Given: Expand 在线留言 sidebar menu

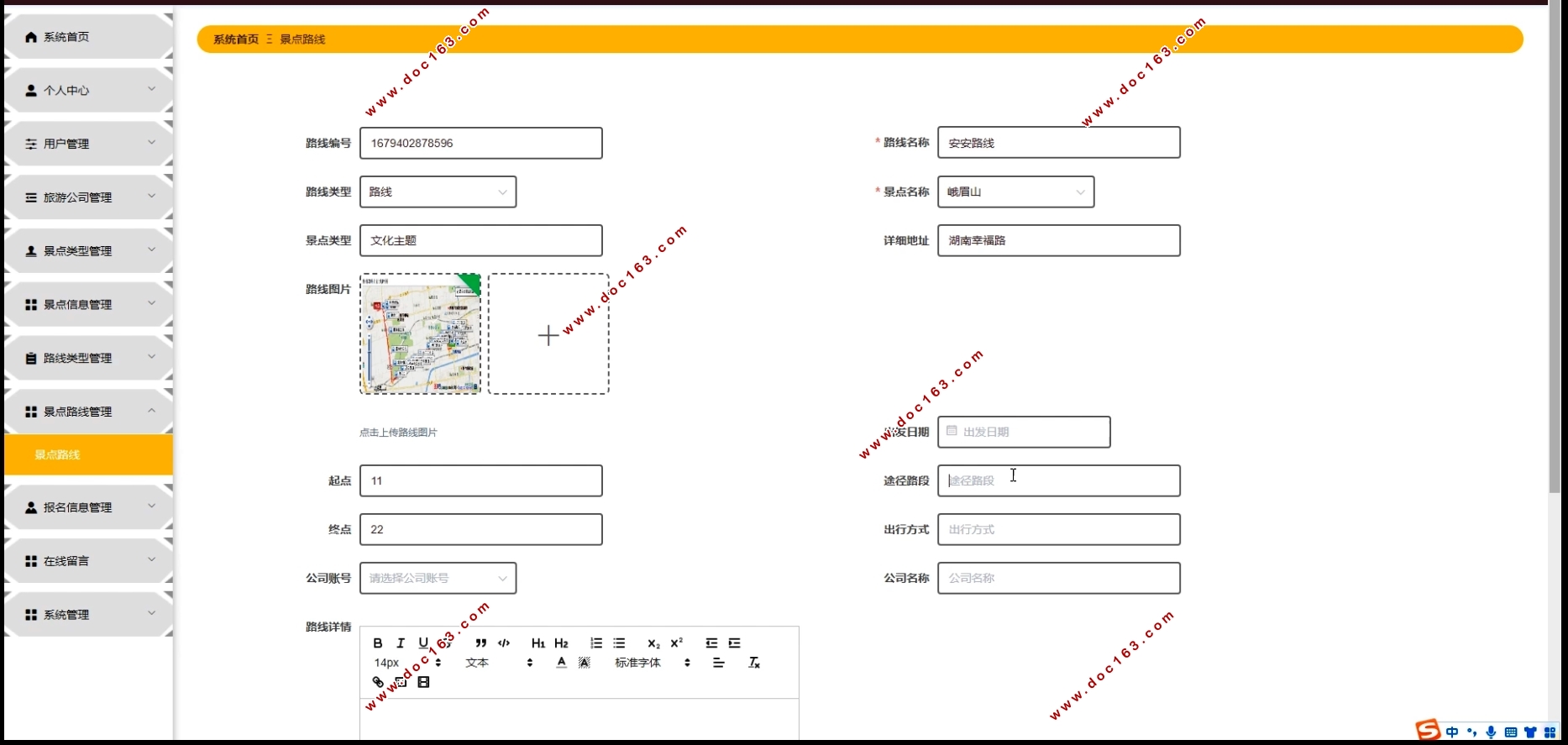Looking at the screenshot, I should (88, 561).
